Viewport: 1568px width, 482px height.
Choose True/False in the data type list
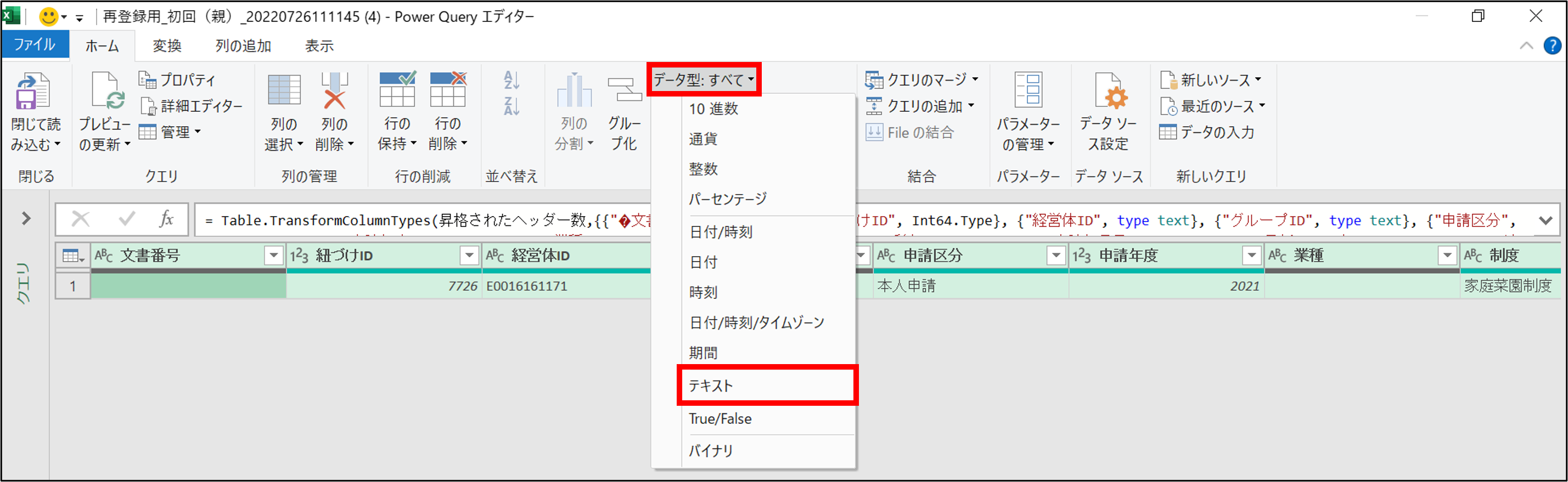click(720, 419)
